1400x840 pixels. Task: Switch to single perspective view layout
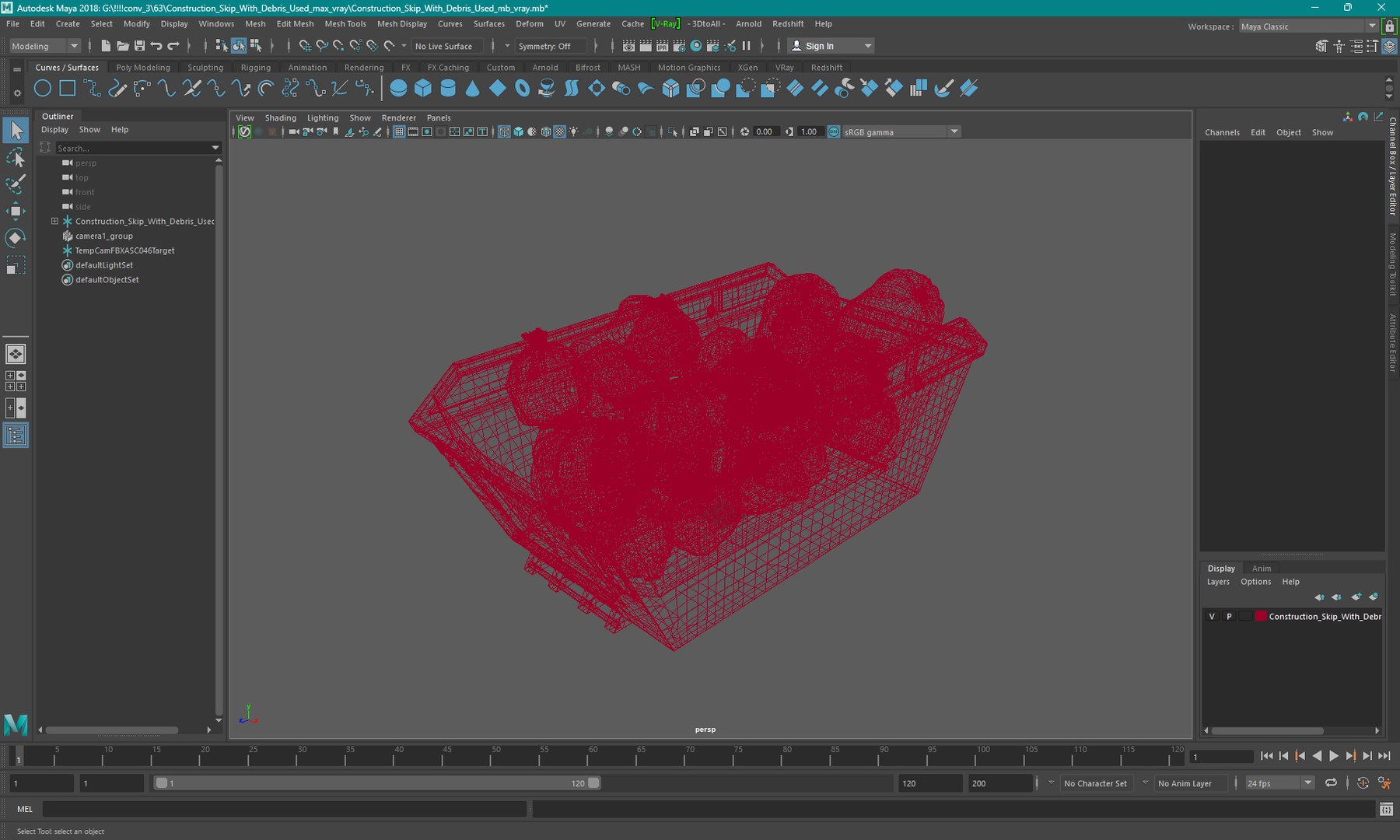pyautogui.click(x=16, y=354)
